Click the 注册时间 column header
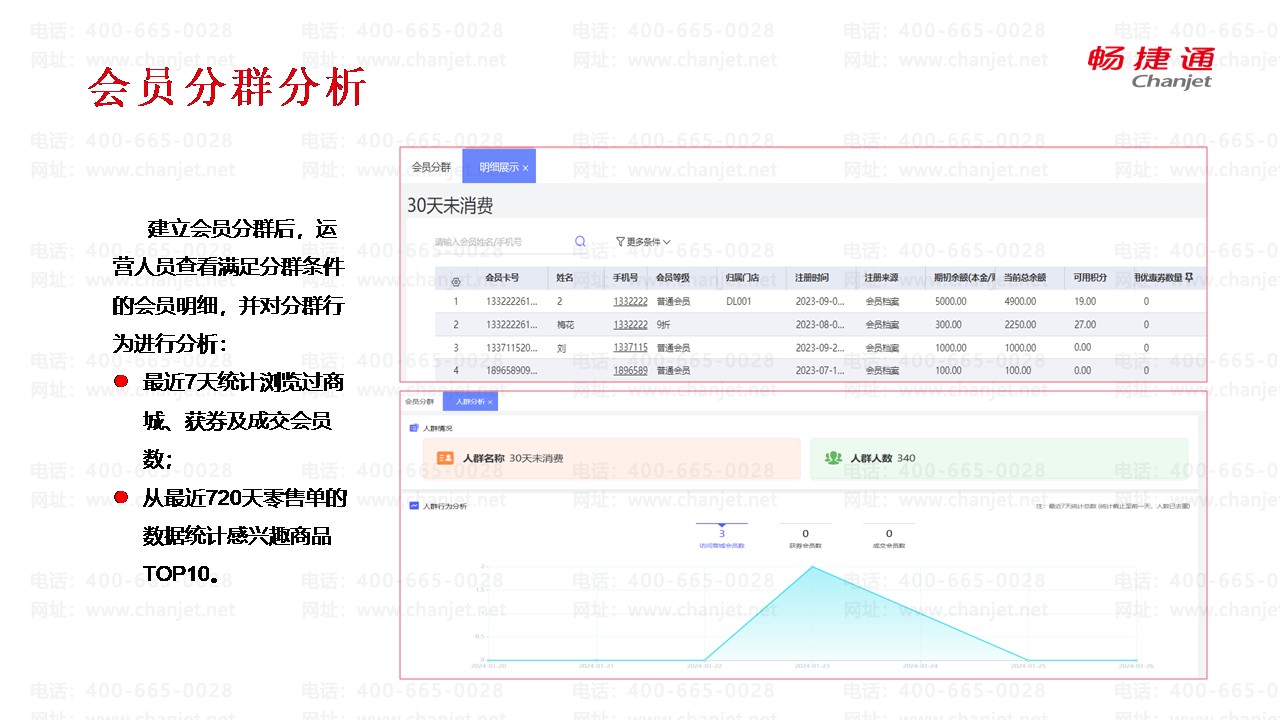This screenshot has height=720, width=1280. pos(811,277)
